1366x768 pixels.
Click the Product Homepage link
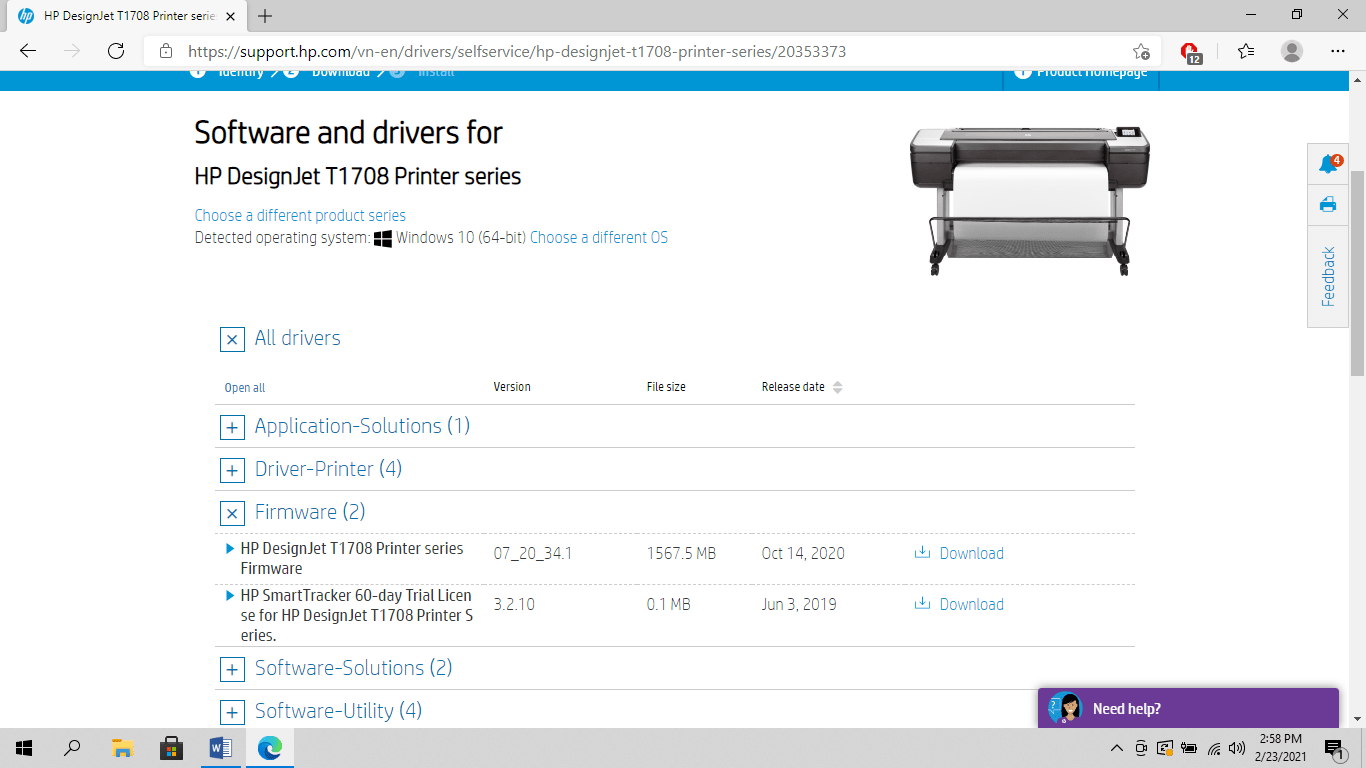tap(1082, 73)
